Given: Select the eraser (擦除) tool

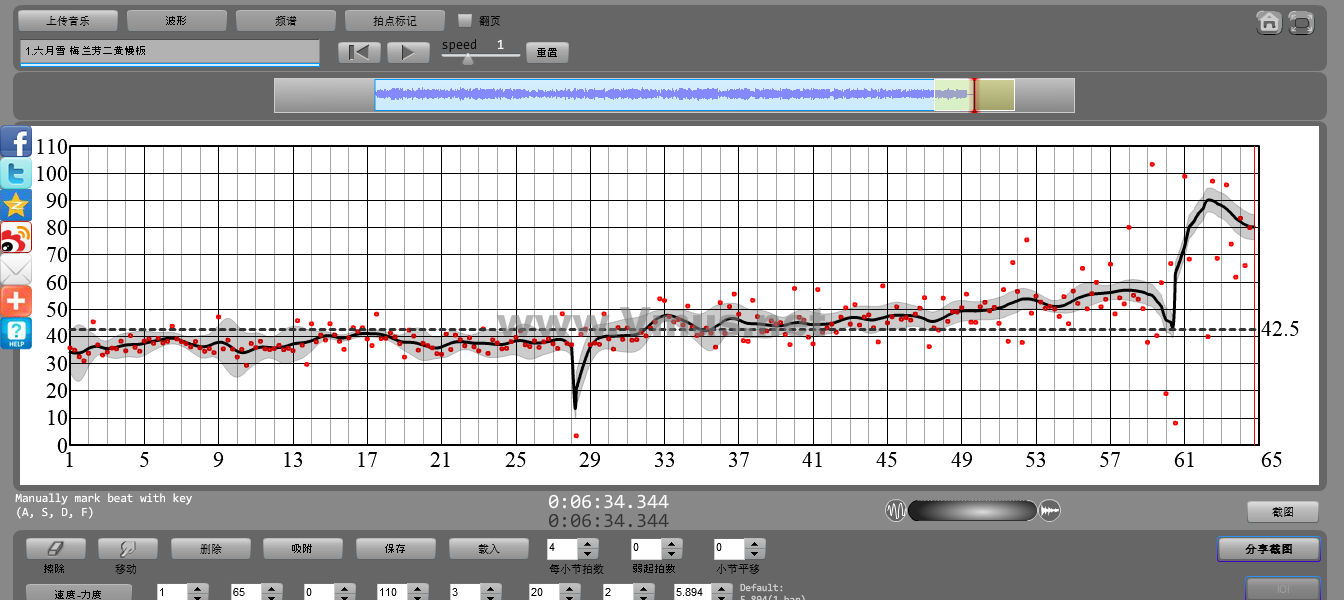Looking at the screenshot, I should [55, 548].
